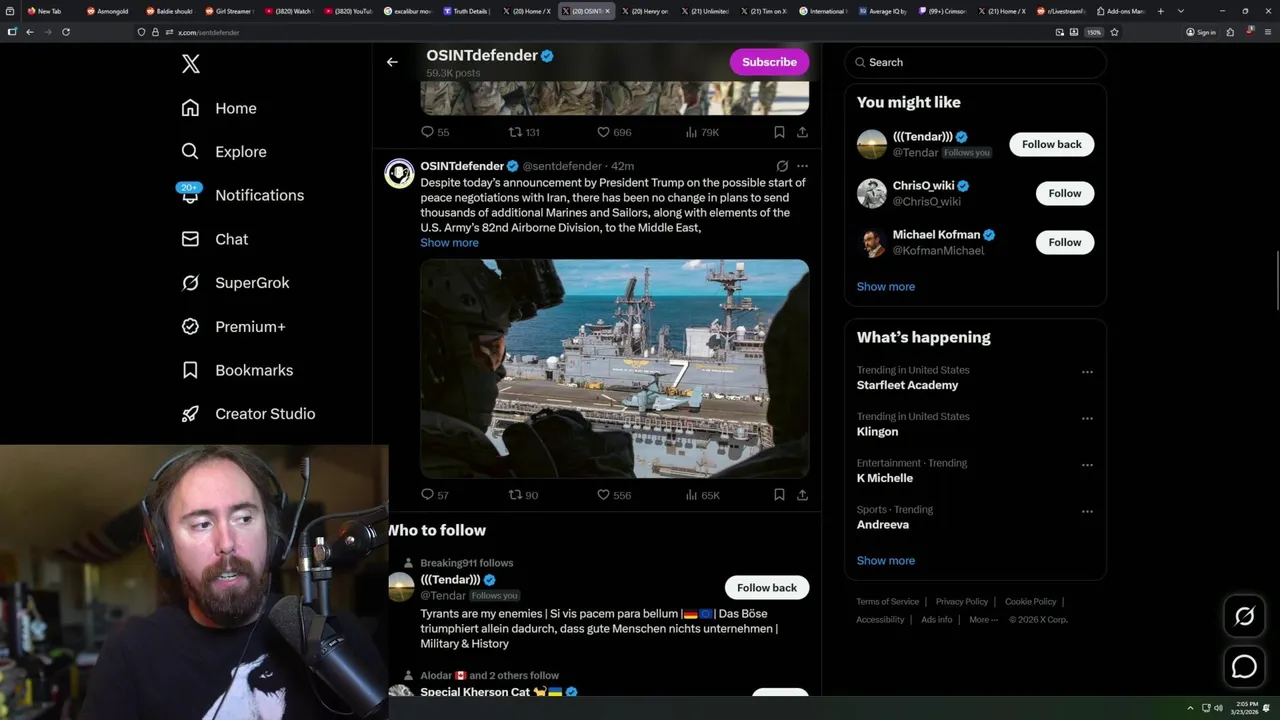
Task: Reply to the top post with 55 replies
Action: coord(435,132)
